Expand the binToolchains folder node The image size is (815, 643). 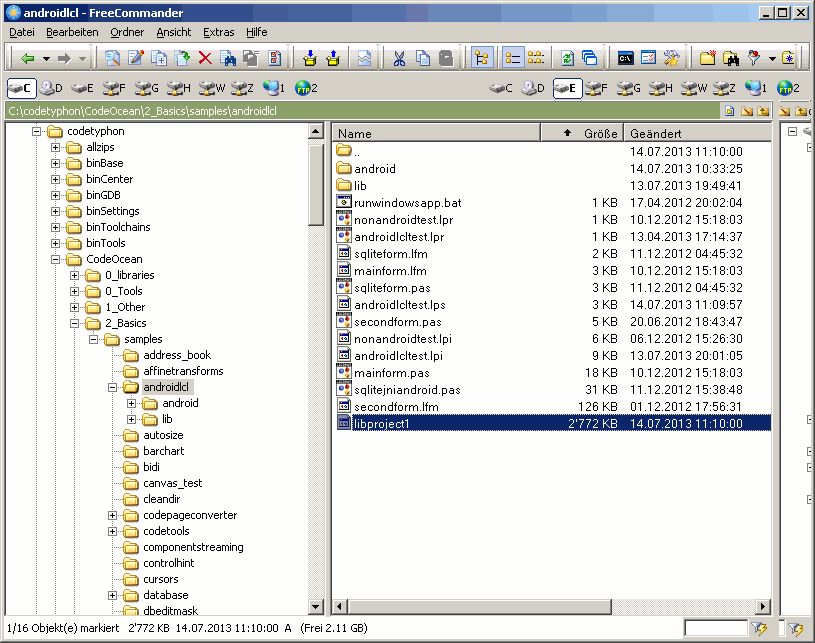pyautogui.click(x=56, y=227)
